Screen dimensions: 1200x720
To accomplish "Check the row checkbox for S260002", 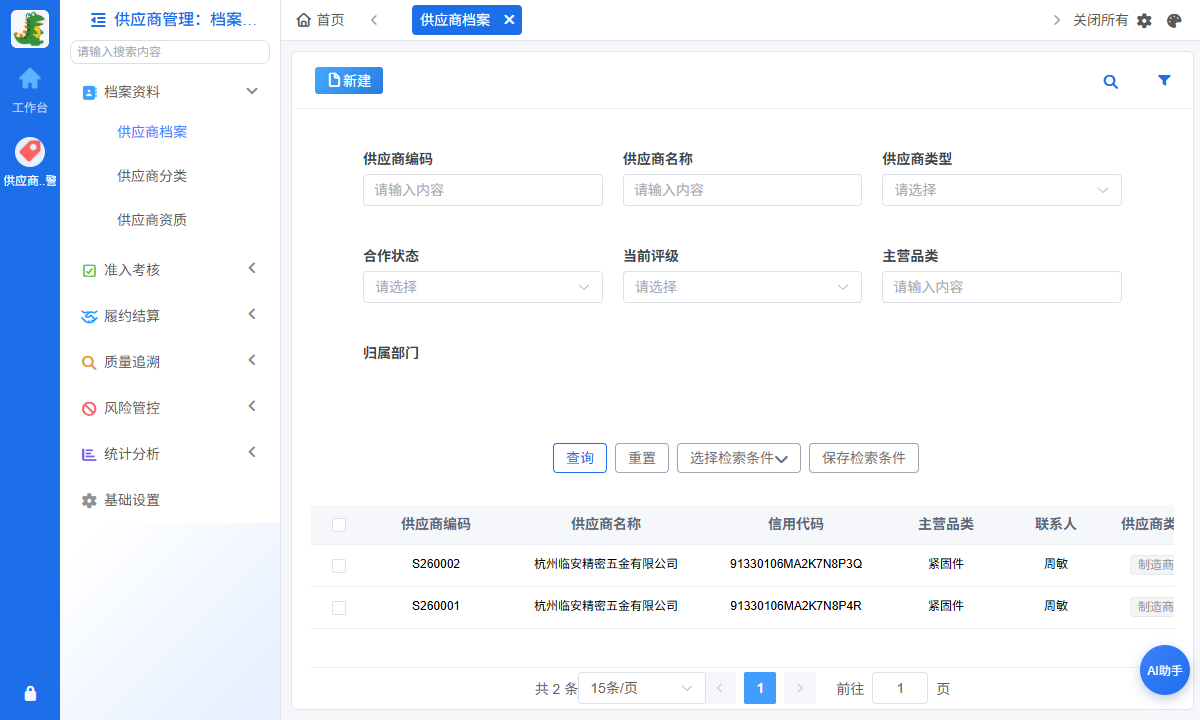I will (339, 566).
